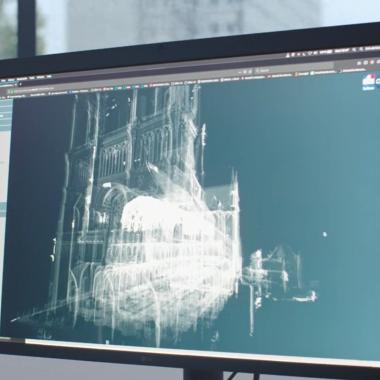
Task: Click the red-and-white logo in viewer corner
Action: point(369,80)
